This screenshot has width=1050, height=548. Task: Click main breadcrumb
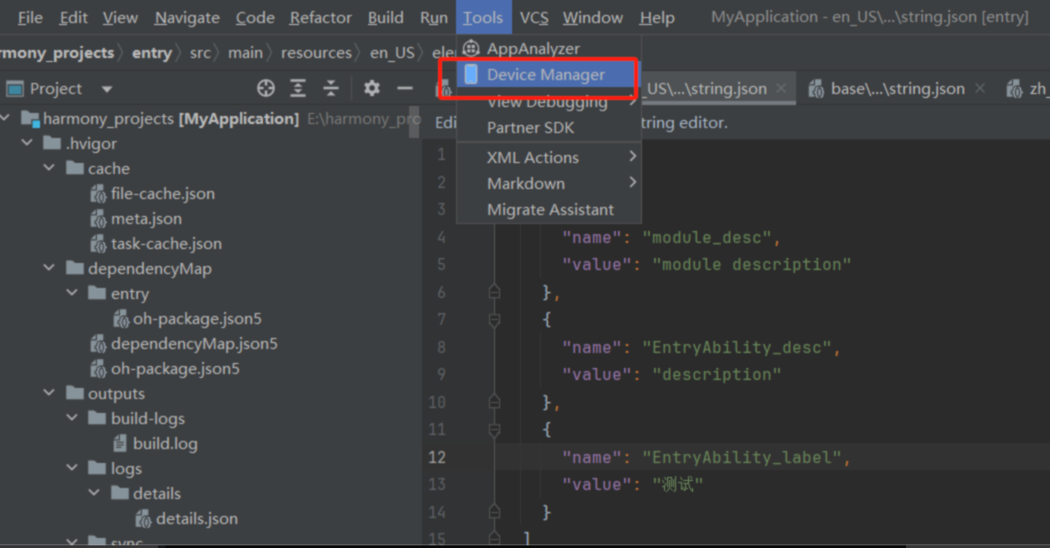[x=245, y=52]
